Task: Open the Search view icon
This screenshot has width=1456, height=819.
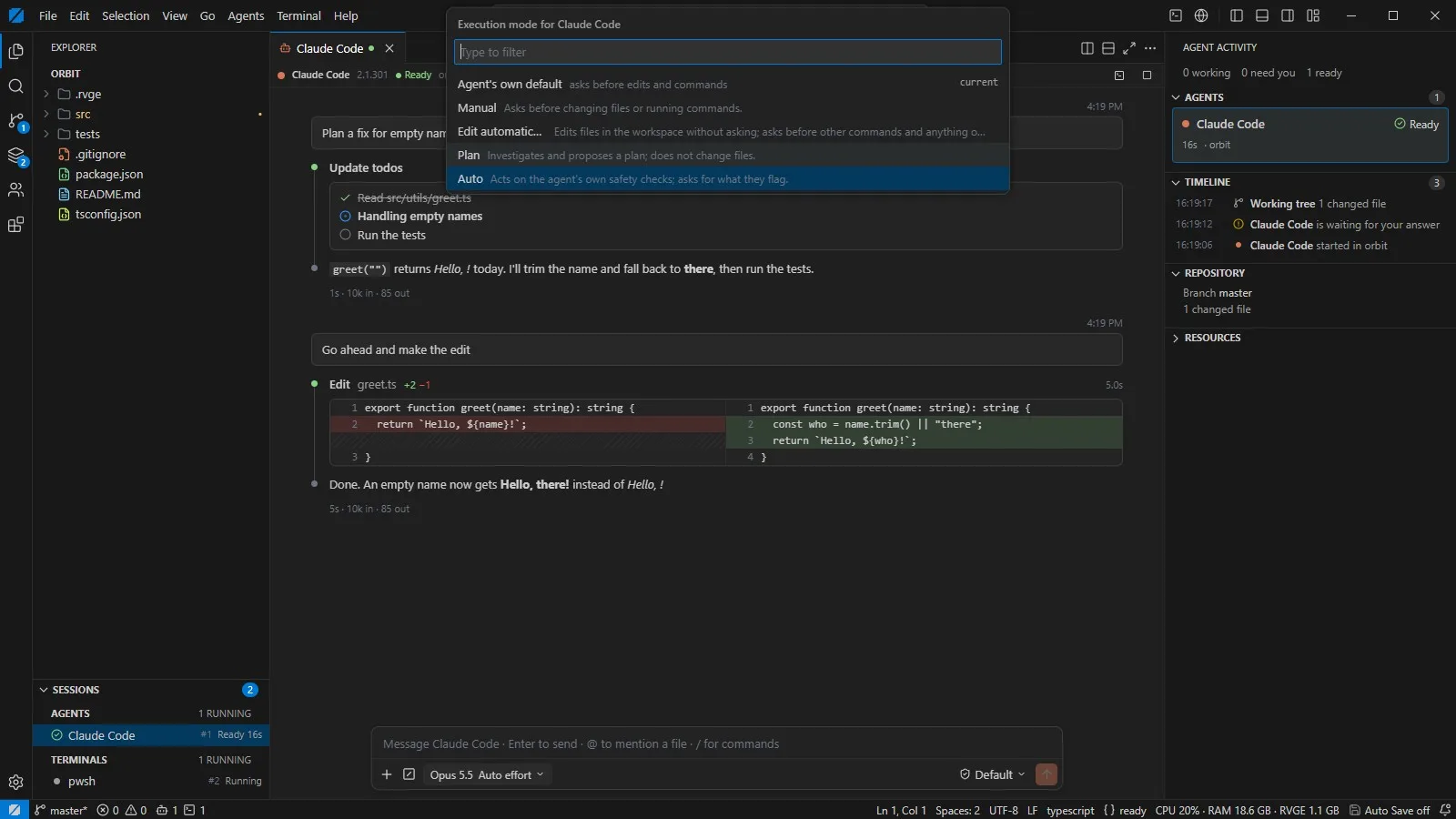Action: 15,86
